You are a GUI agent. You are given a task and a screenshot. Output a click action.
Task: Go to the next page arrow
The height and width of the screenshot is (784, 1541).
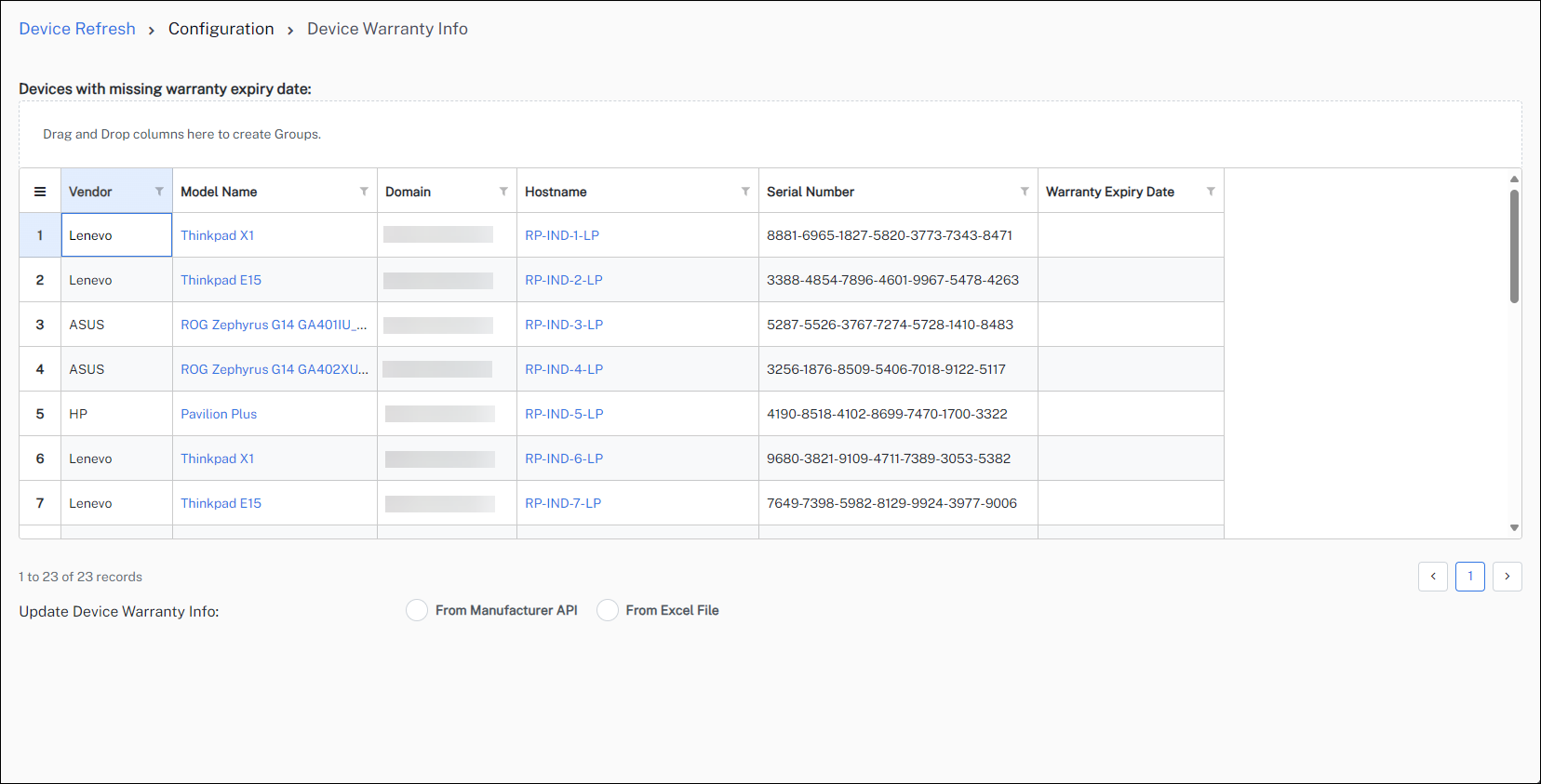[x=1507, y=577]
